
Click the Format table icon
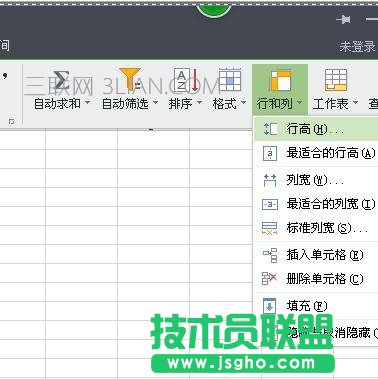pyautogui.click(x=230, y=79)
